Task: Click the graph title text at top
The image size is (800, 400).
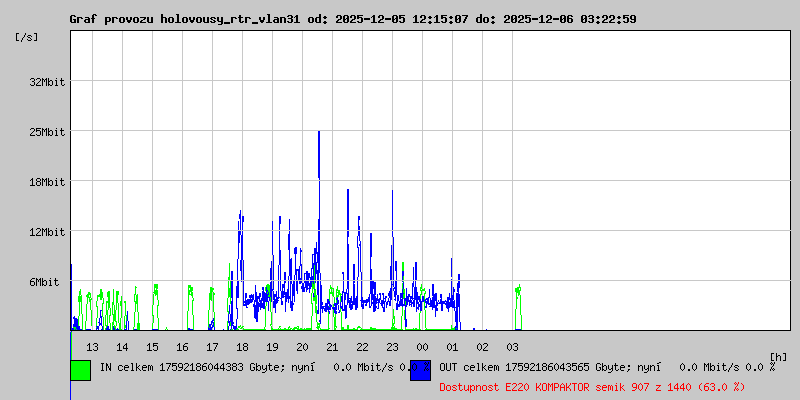Action: [x=352, y=19]
